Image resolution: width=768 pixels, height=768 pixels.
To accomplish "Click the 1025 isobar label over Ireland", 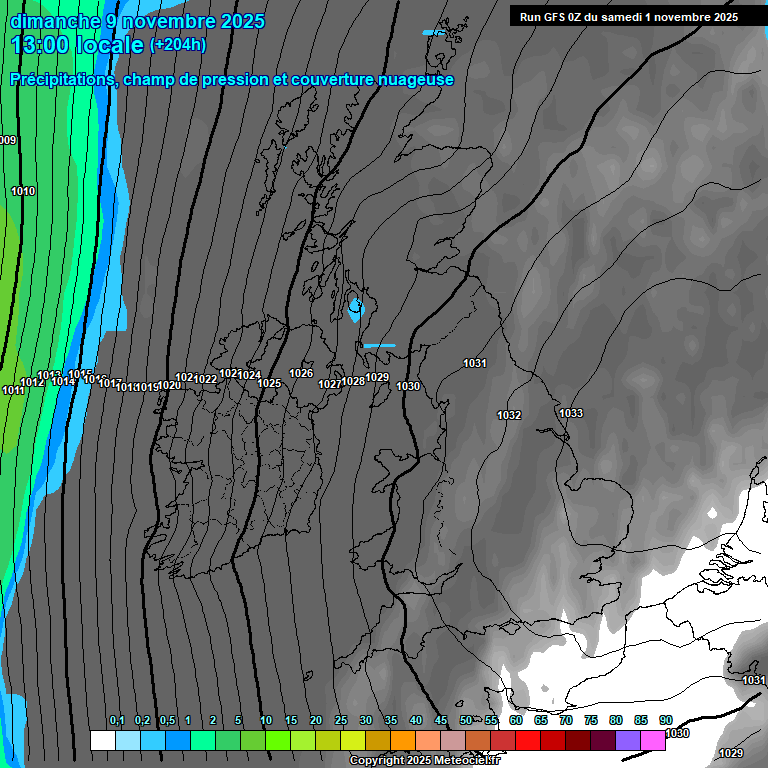I will pos(269,383).
